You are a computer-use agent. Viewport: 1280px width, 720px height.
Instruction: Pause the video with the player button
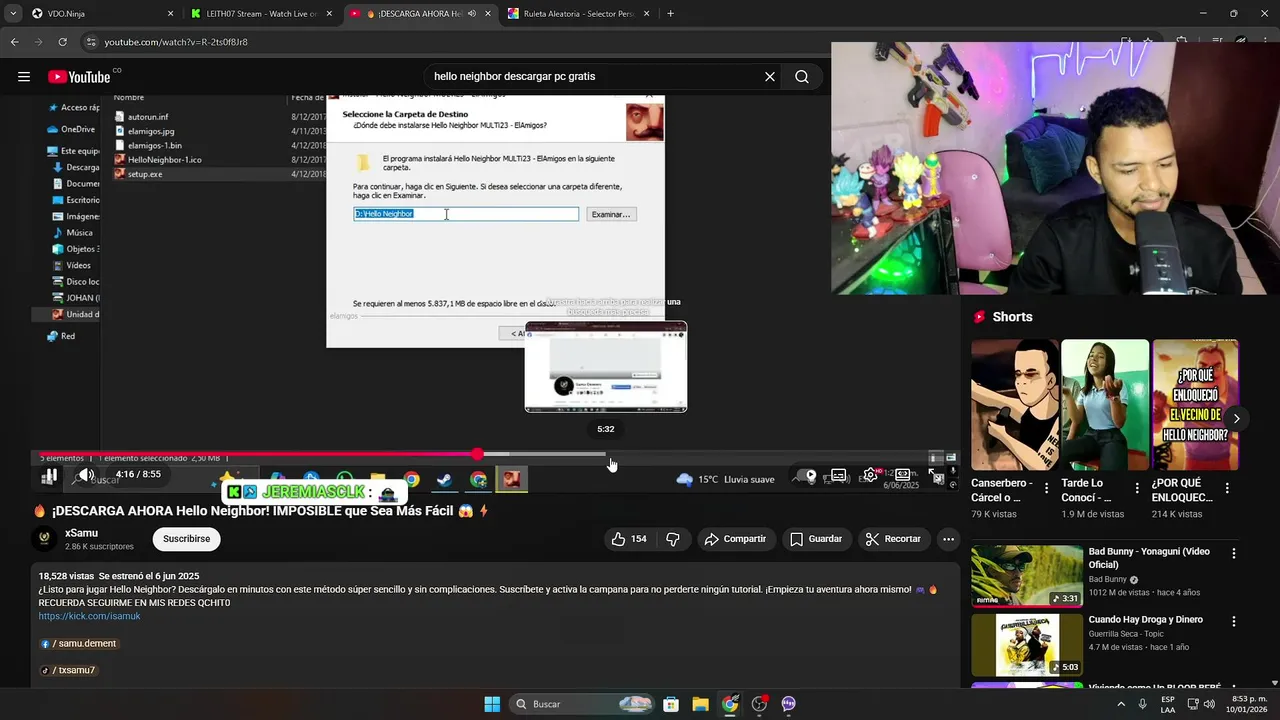click(49, 476)
